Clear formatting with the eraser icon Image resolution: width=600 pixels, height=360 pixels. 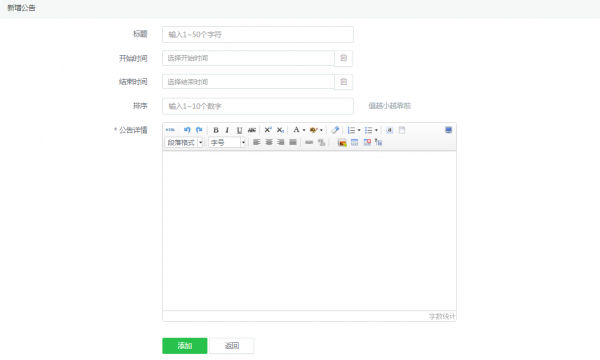tap(335, 130)
